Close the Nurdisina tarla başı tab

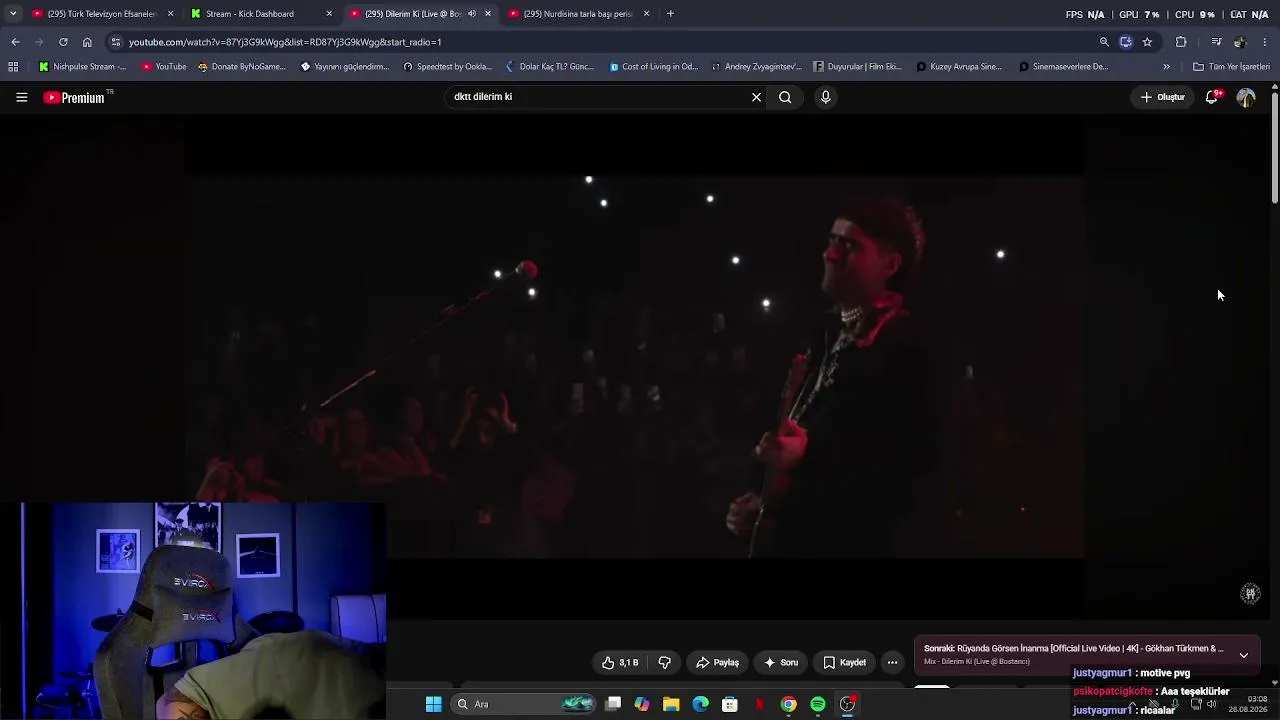[646, 14]
